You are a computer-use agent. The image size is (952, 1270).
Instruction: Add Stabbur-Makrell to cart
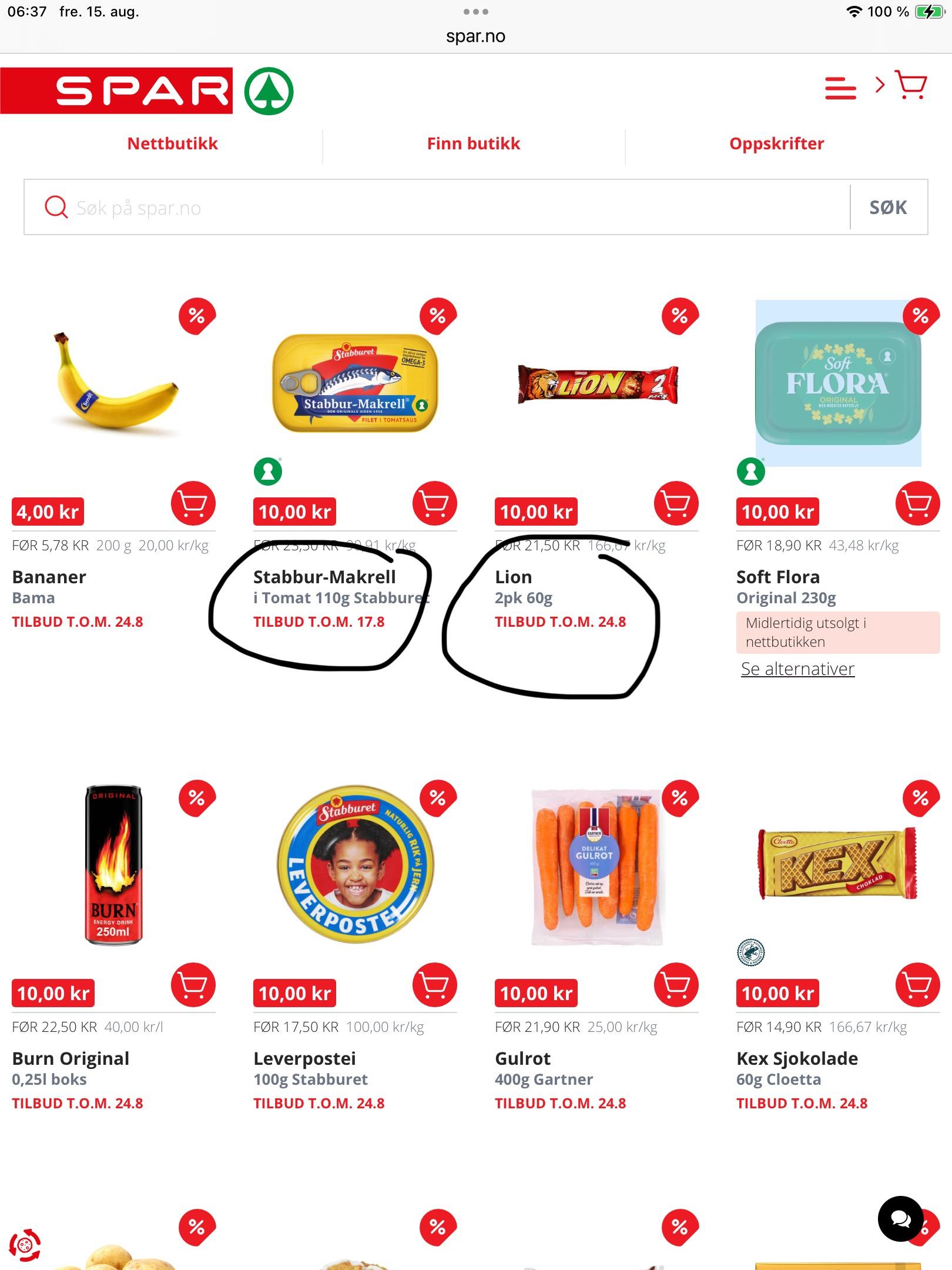click(x=435, y=503)
